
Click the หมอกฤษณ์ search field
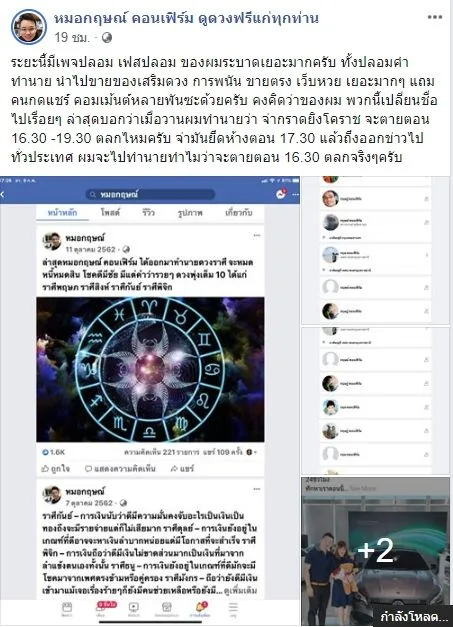150,194
